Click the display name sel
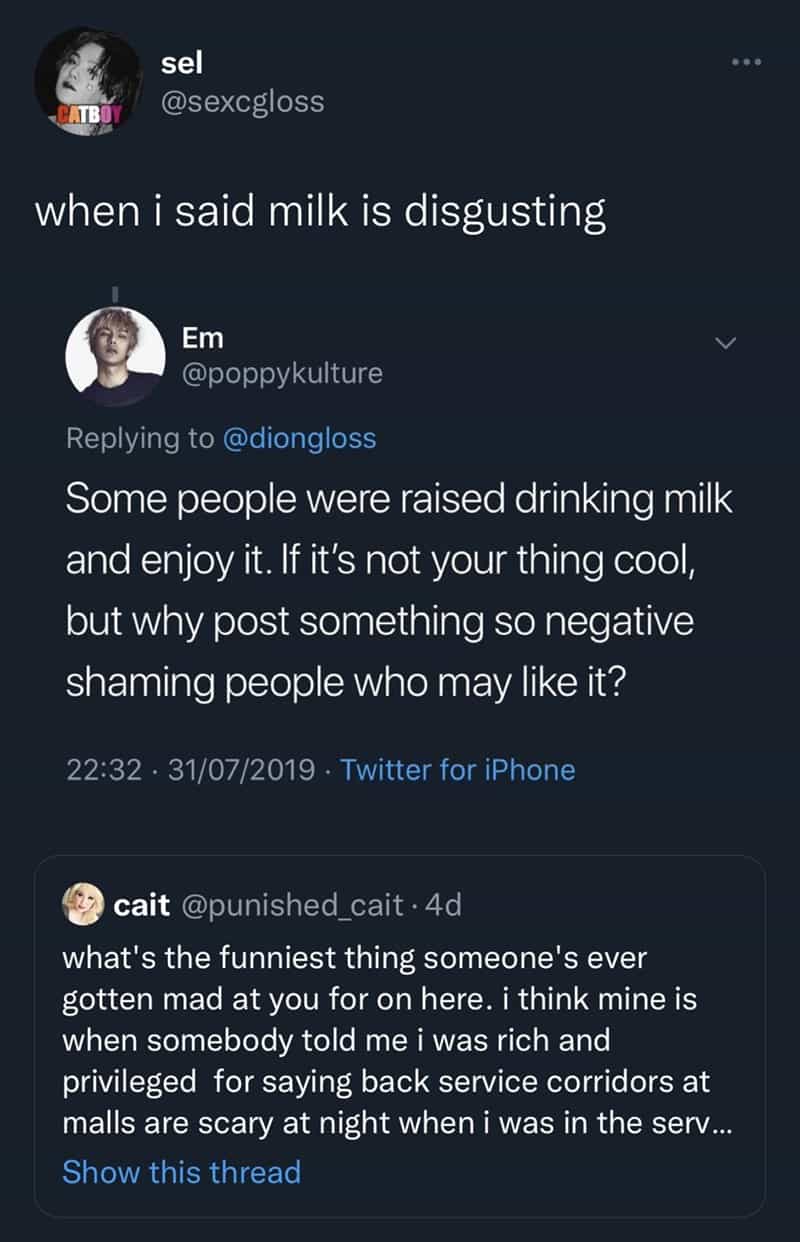800x1242 pixels. 182,62
